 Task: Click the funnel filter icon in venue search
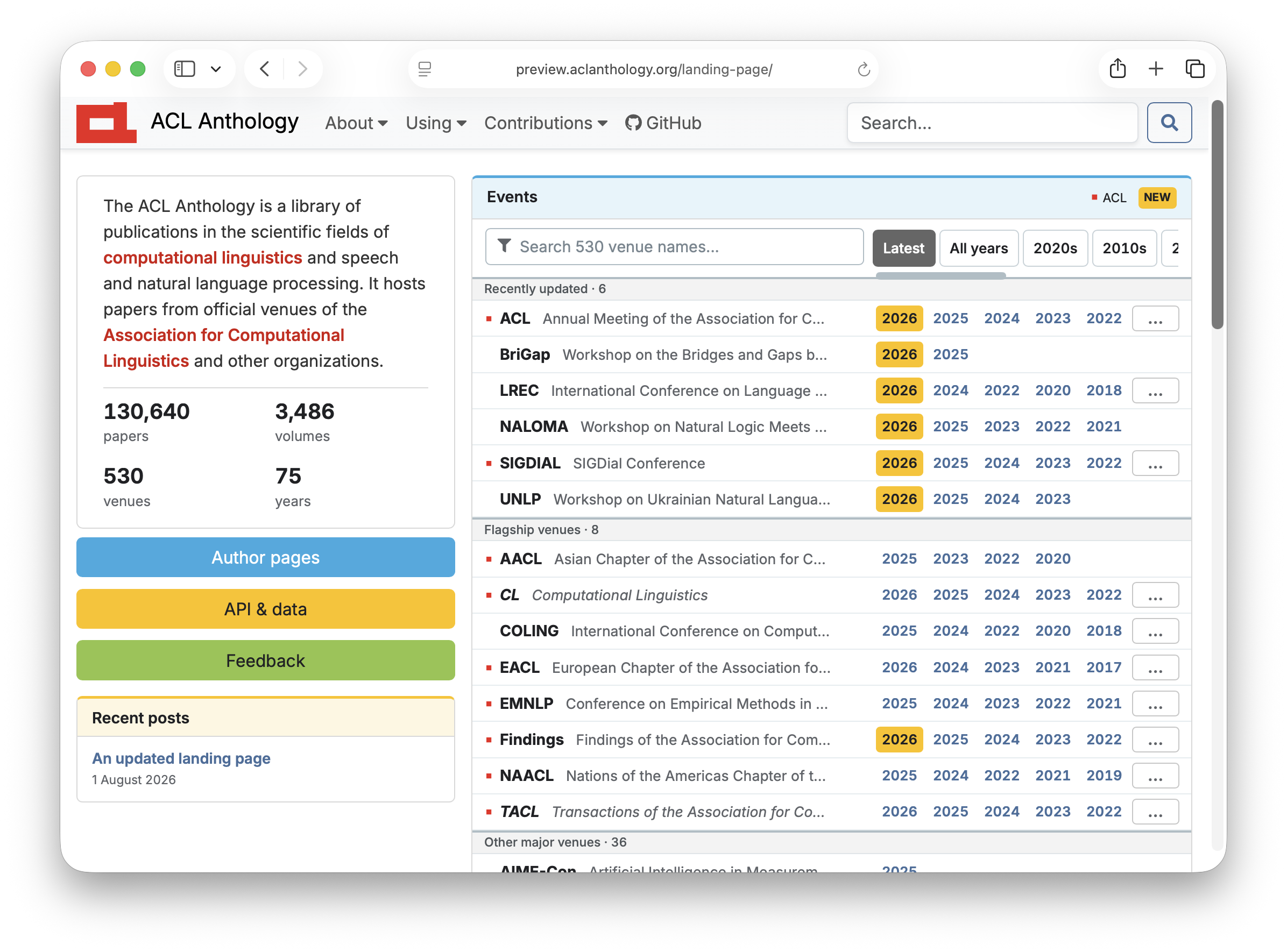point(504,246)
